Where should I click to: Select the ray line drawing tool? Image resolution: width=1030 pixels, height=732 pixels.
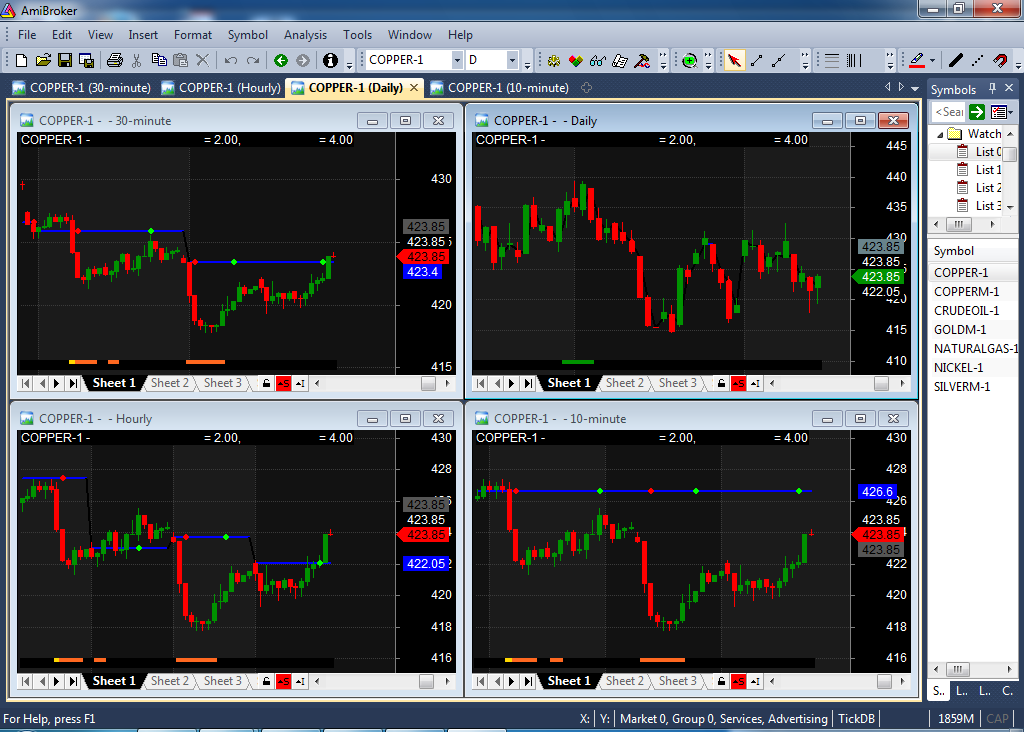pos(779,60)
